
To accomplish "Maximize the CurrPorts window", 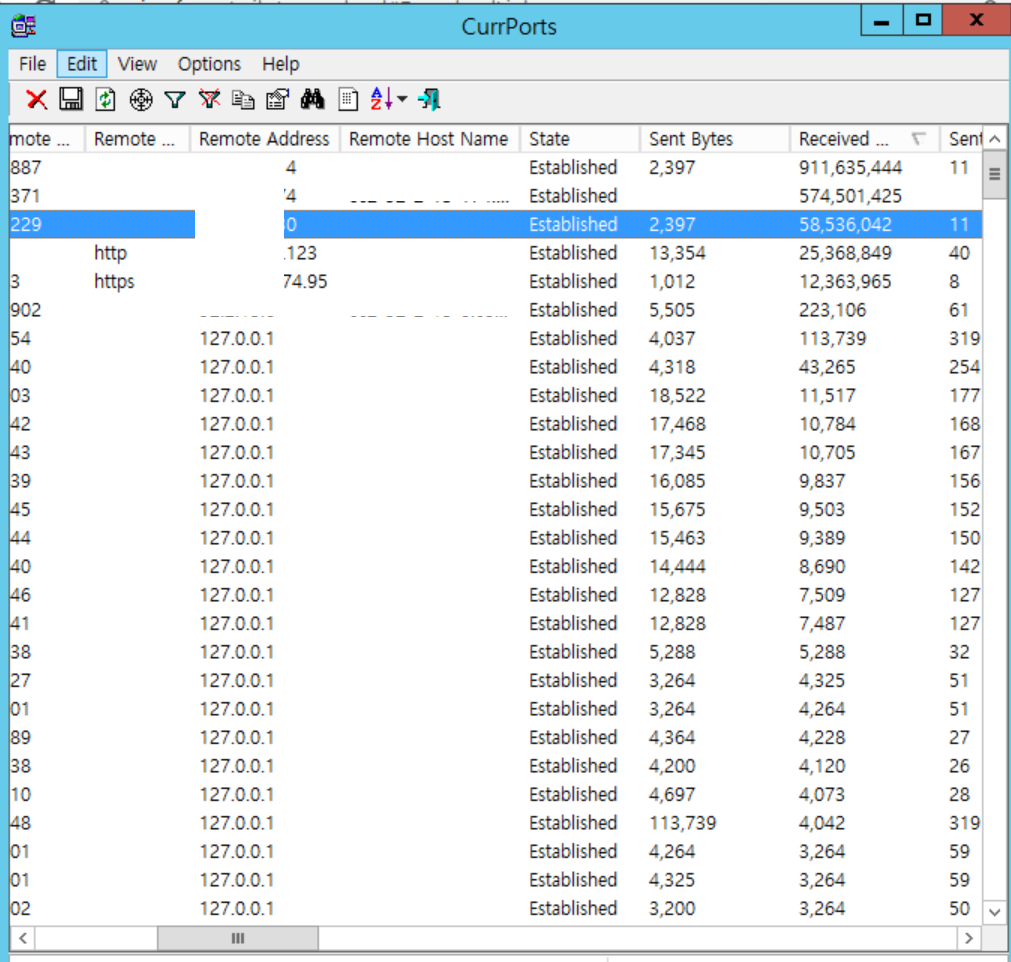I will pyautogui.click(x=923, y=21).
